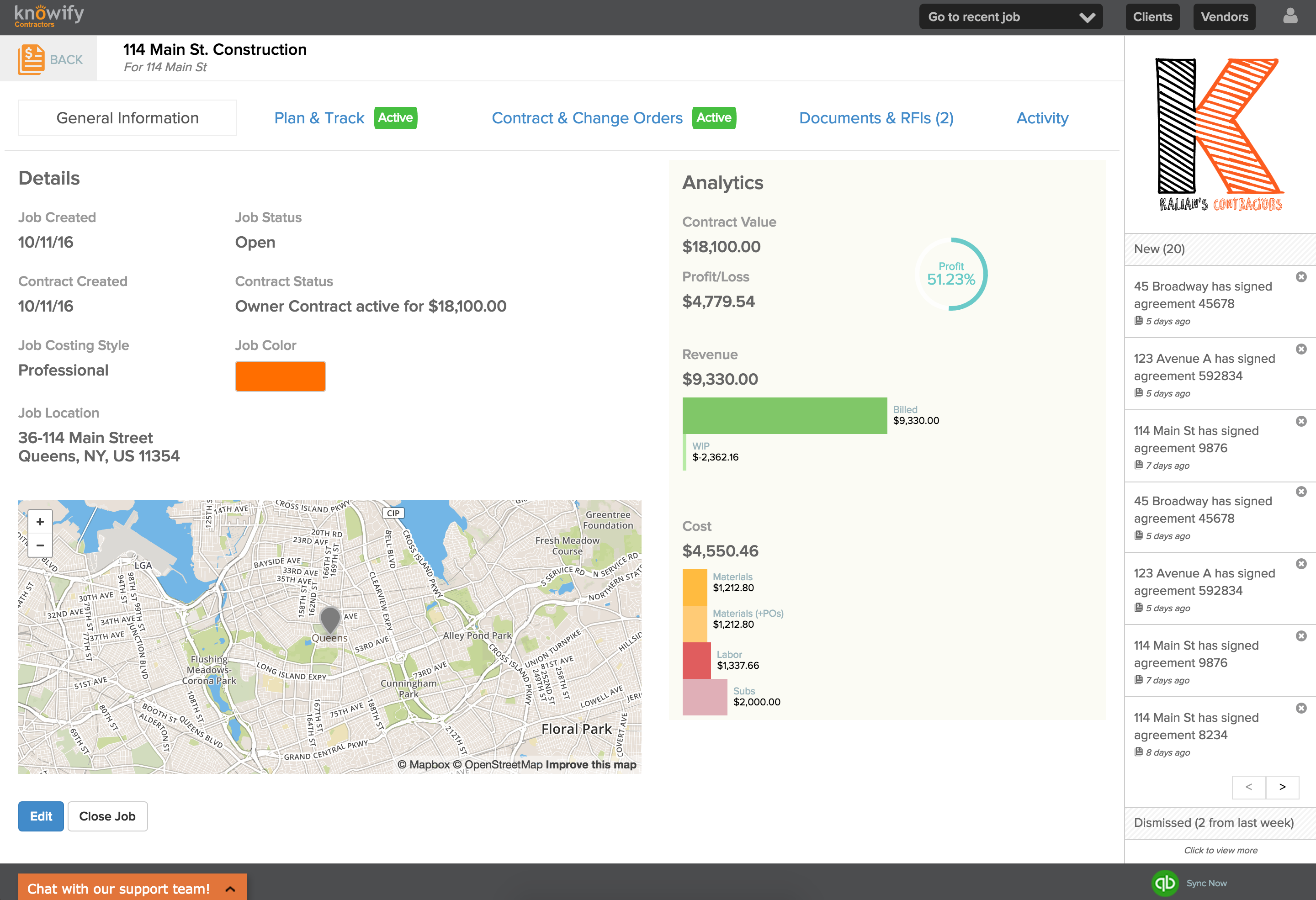Click the Contract Value $18,100.00

pyautogui.click(x=722, y=247)
